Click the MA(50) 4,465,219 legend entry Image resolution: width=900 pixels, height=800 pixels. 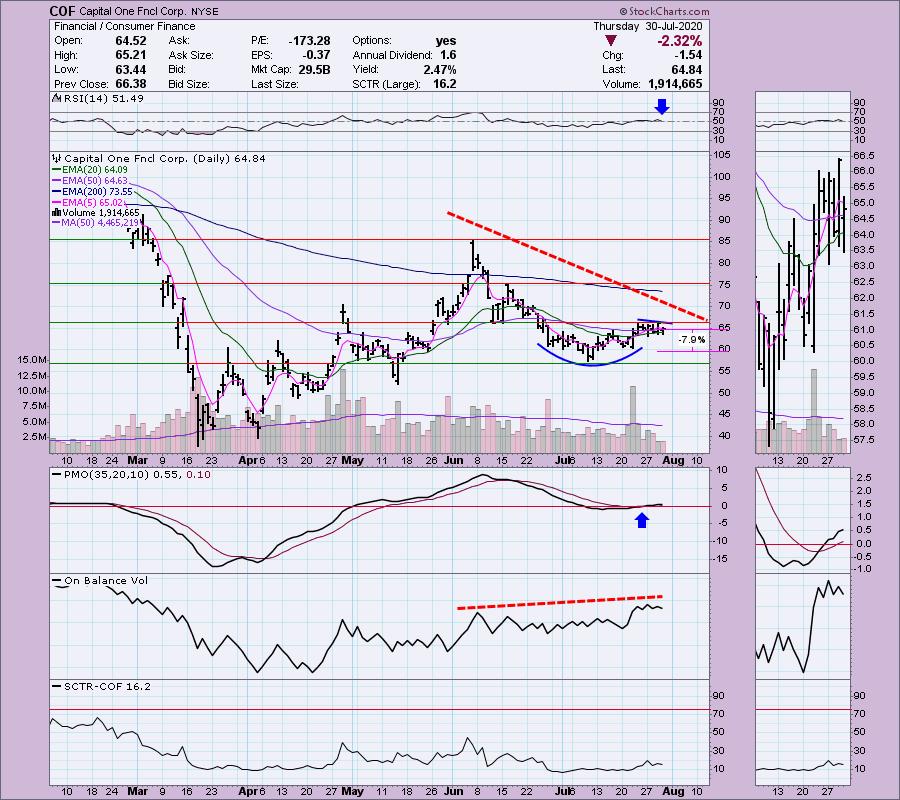click(x=101, y=223)
